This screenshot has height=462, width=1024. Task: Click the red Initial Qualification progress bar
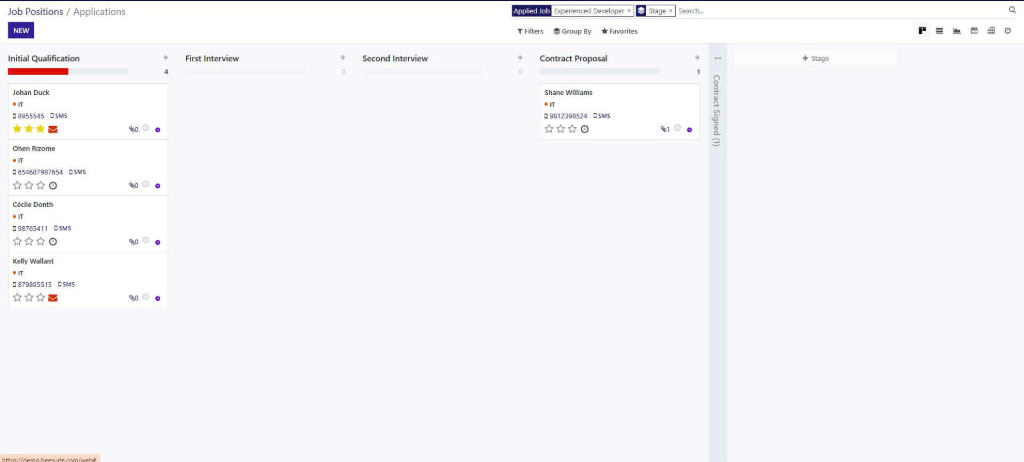coord(38,72)
